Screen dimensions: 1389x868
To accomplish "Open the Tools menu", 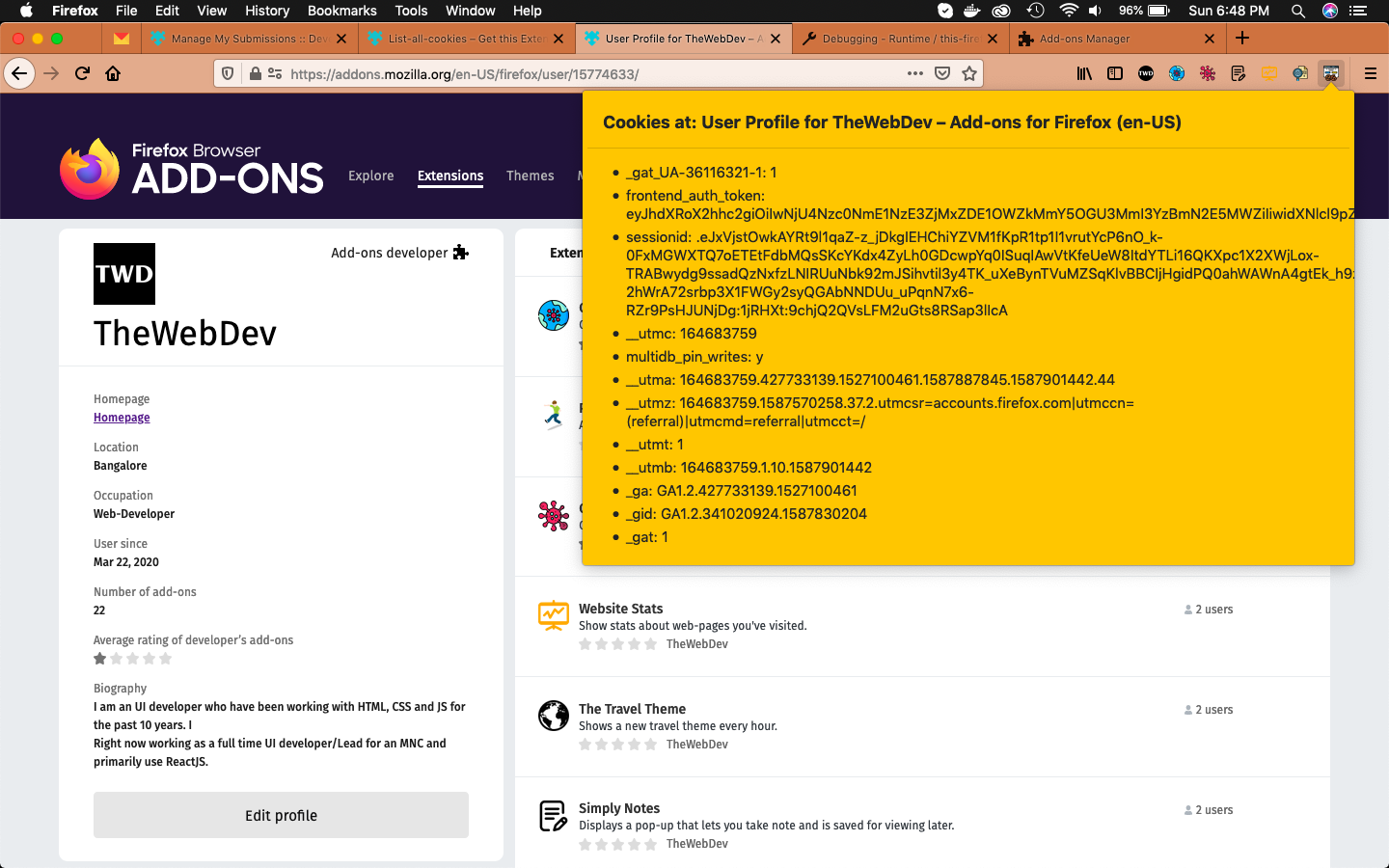I will pyautogui.click(x=411, y=11).
